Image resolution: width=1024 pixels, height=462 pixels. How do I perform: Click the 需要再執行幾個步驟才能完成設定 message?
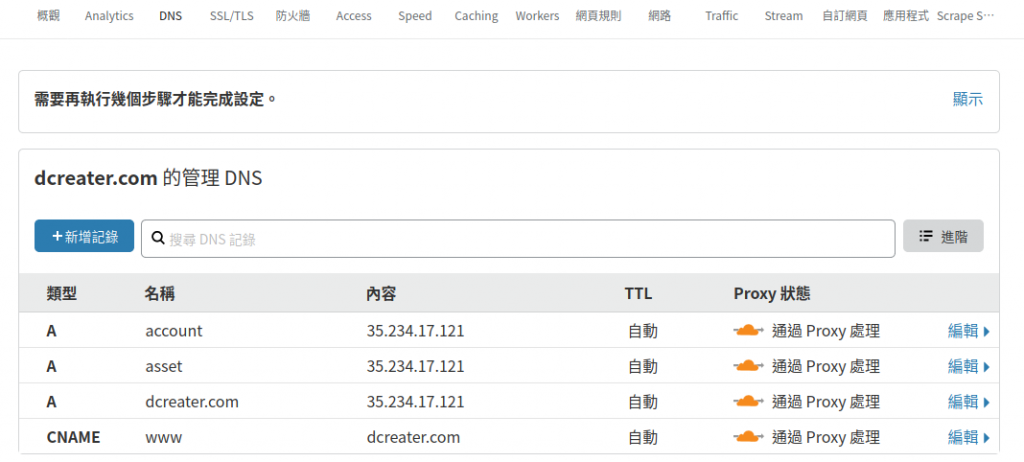click(155, 99)
